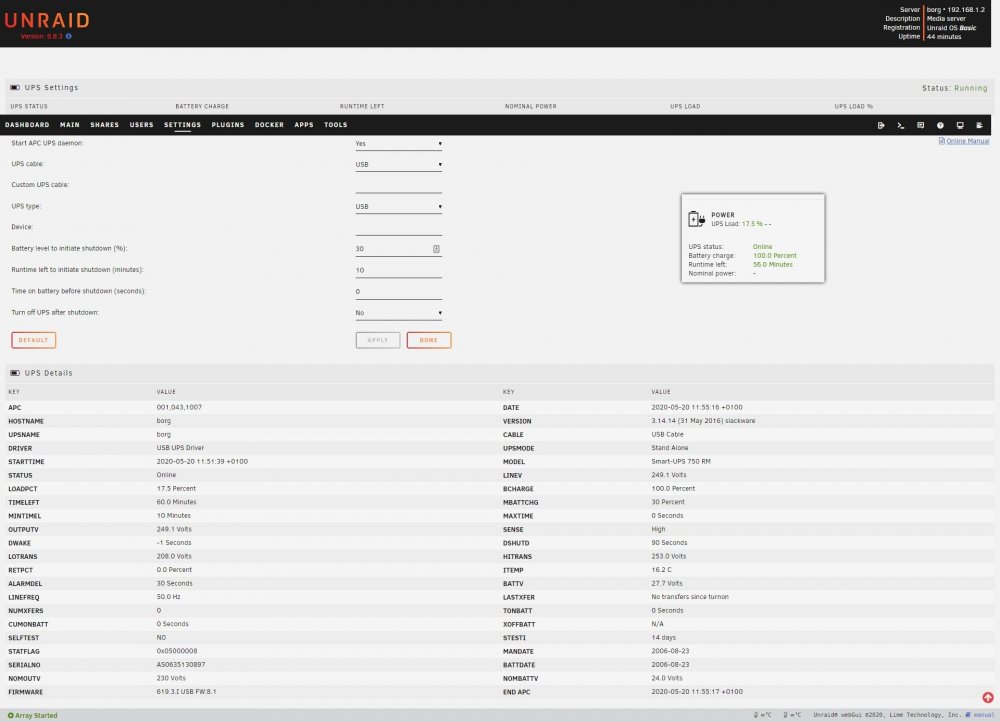The image size is (1000, 722).
Task: Click the Battery charge 100.0 Percent value
Action: pos(774,256)
